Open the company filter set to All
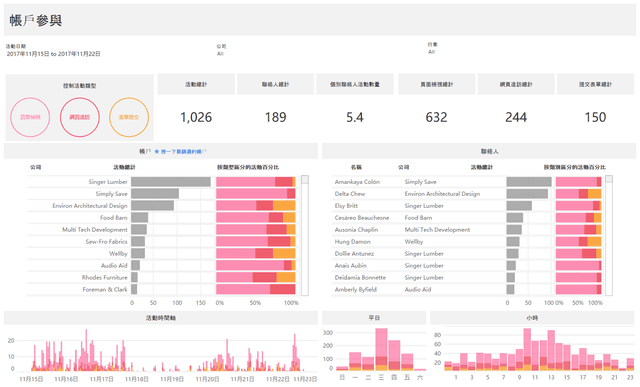The height and width of the screenshot is (387, 640). tap(220, 53)
